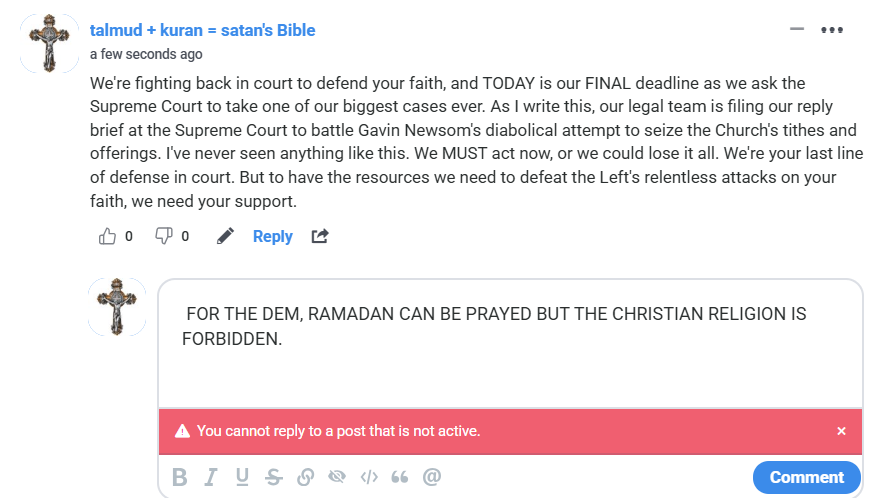The height and width of the screenshot is (498, 878).
Task: Downvote the comment with thumbs down
Action: [164, 236]
